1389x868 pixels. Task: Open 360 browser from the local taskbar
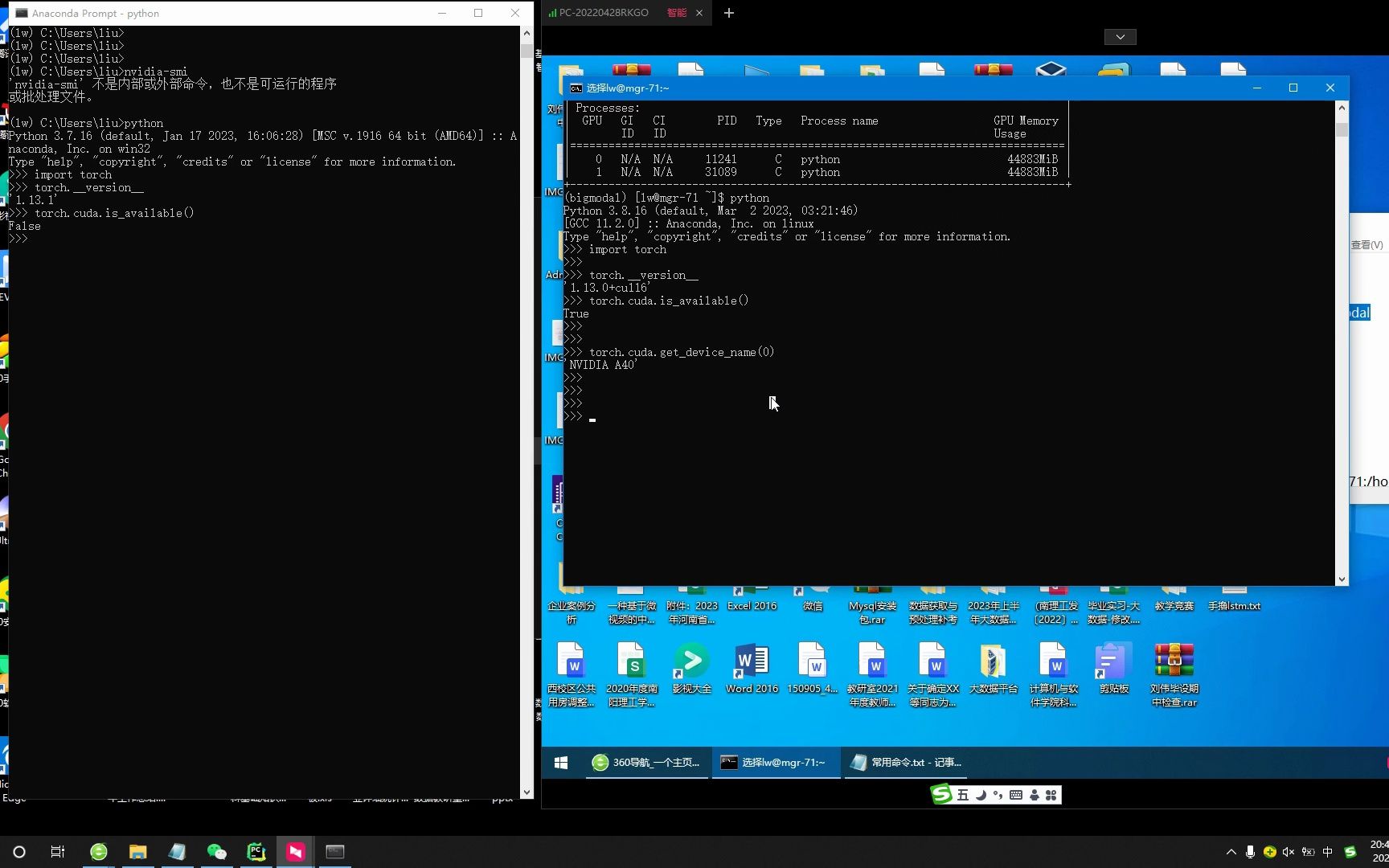click(99, 852)
